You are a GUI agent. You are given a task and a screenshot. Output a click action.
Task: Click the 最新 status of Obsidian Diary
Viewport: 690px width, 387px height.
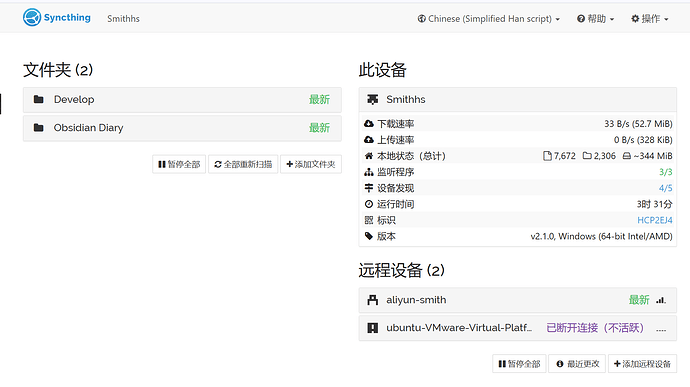click(x=319, y=128)
